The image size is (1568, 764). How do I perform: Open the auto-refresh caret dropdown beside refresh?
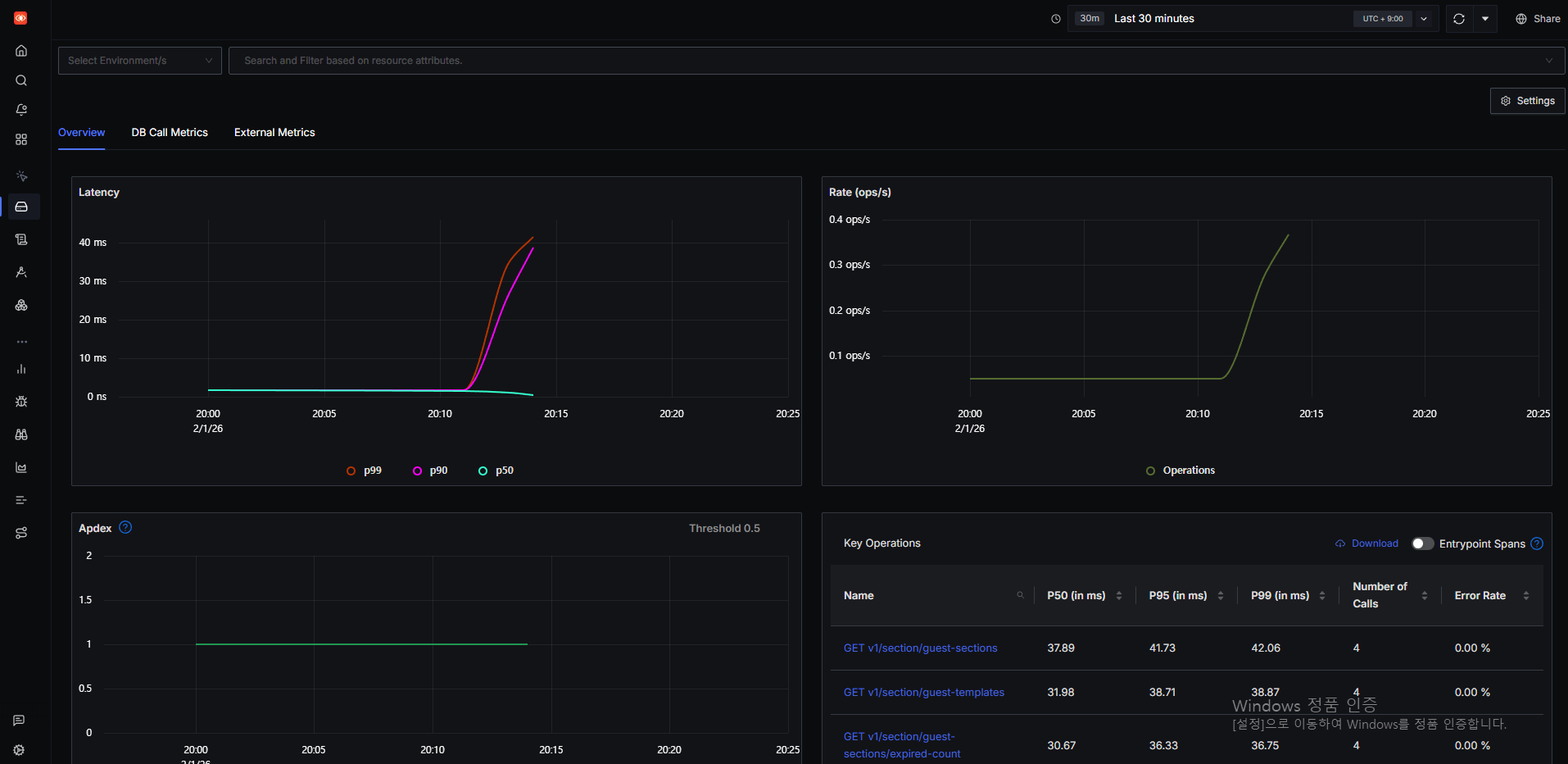1485,19
